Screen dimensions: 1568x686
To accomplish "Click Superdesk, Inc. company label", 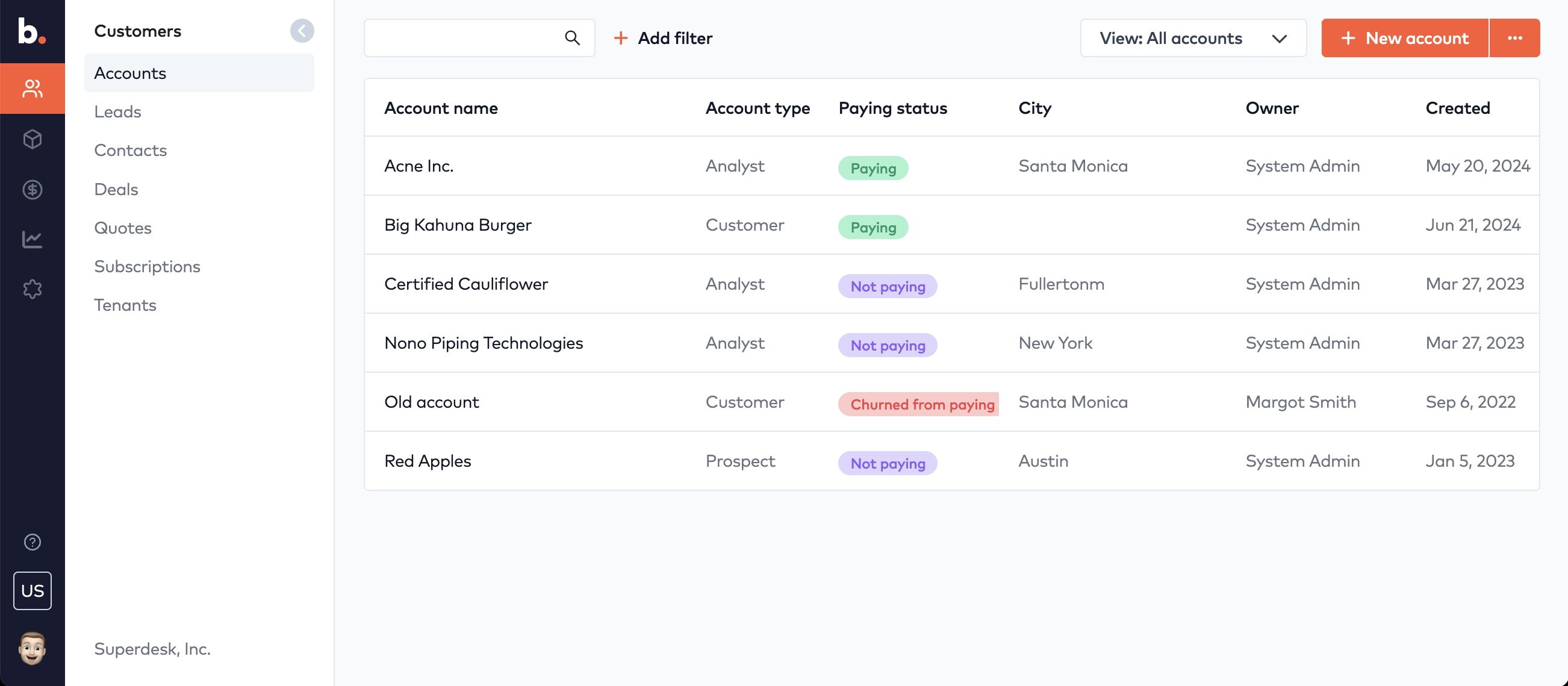I will [x=152, y=649].
